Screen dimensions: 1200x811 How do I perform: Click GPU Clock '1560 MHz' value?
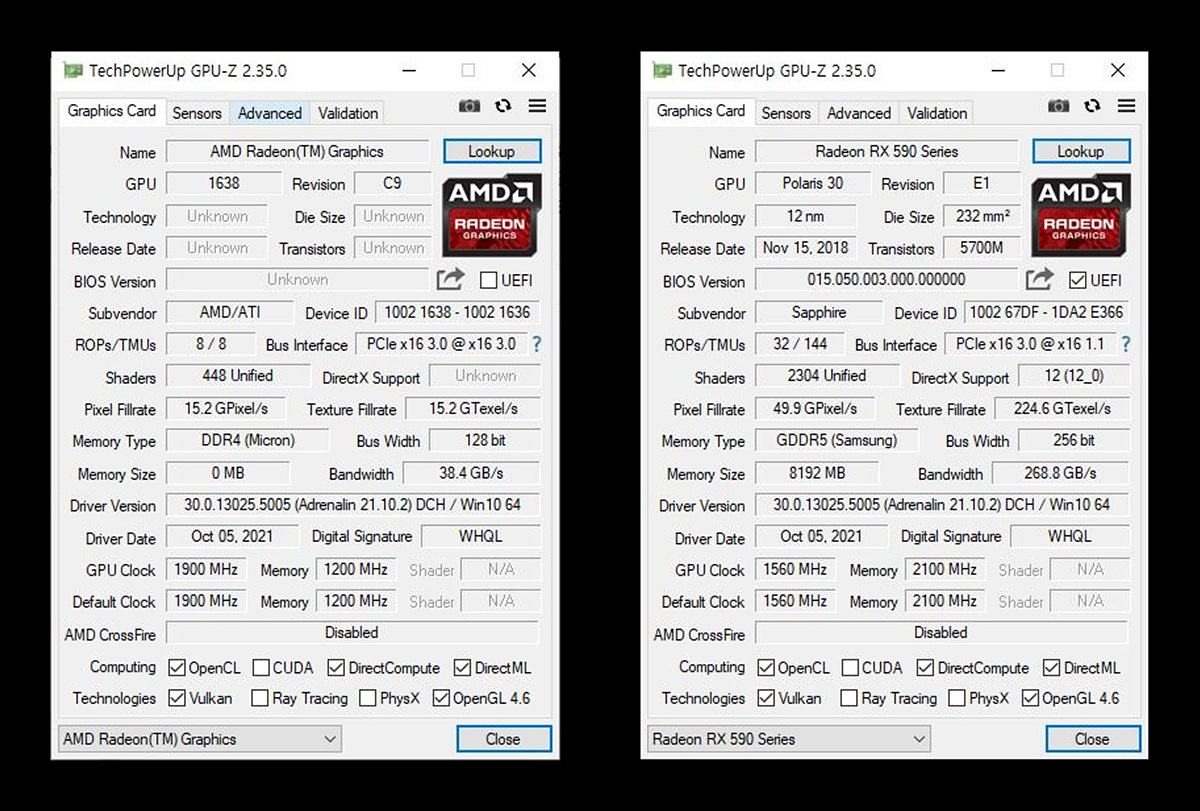[795, 569]
